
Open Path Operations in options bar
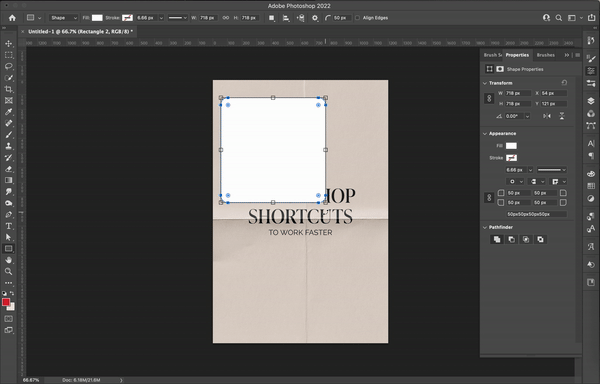tap(272, 18)
